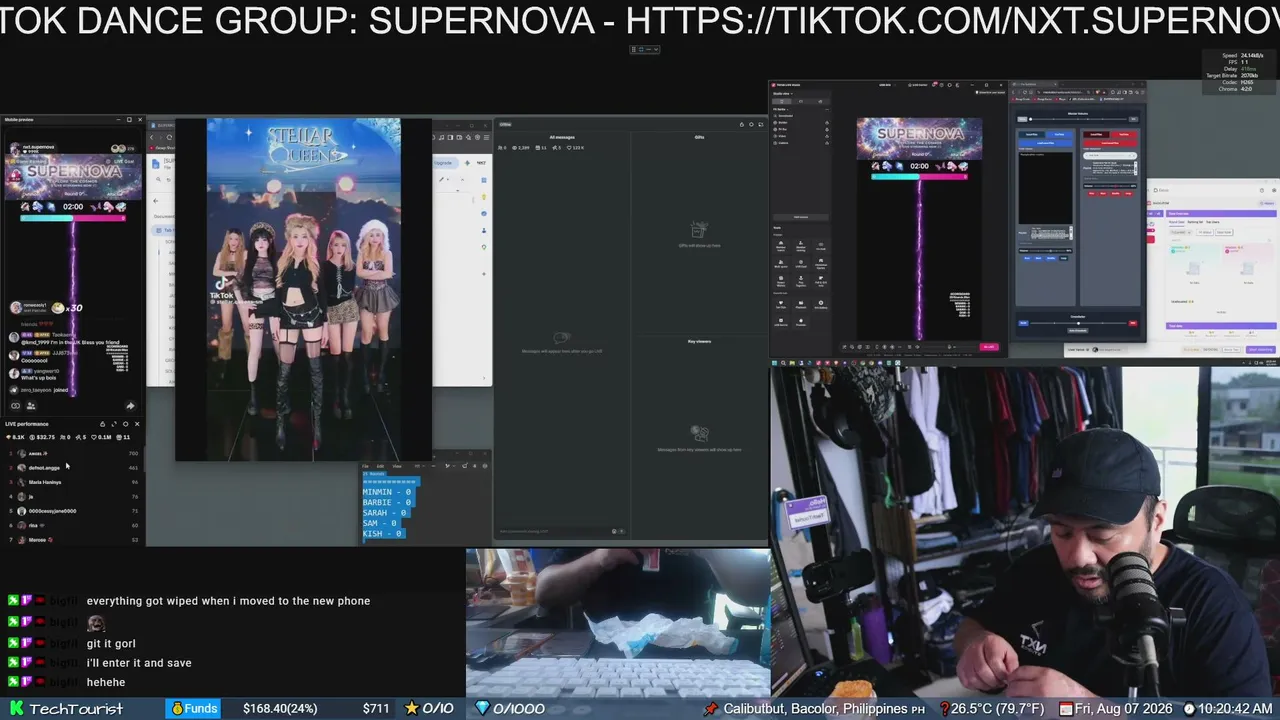Viewport: 1280px width, 720px height.
Task: Select the "MINMIN - 0" line in Notepad
Action: click(387, 492)
